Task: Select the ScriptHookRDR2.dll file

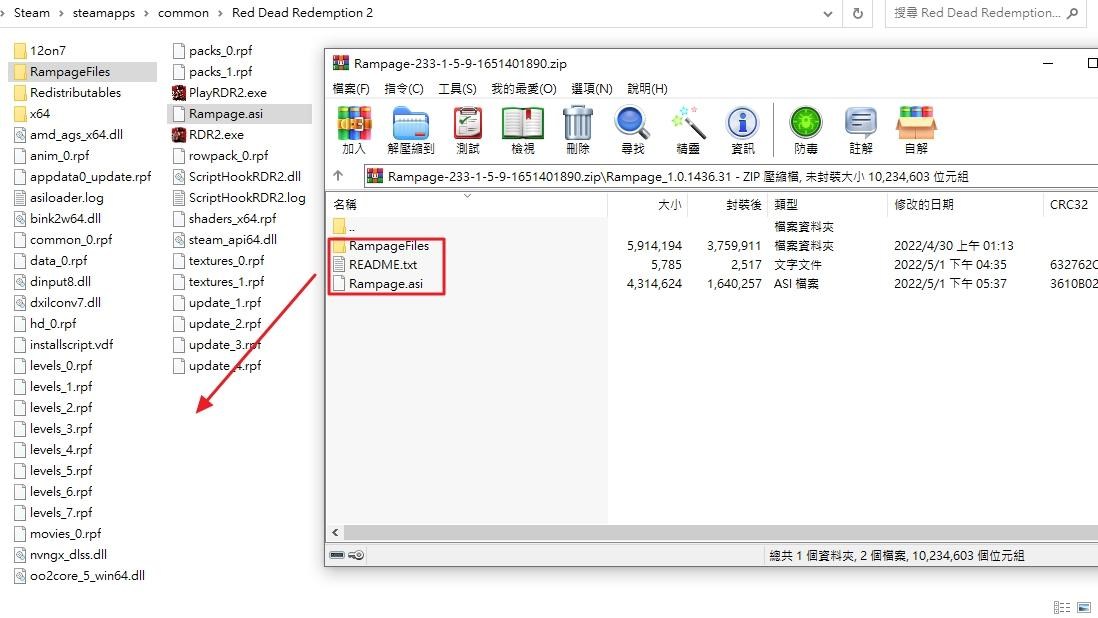Action: coord(237,176)
